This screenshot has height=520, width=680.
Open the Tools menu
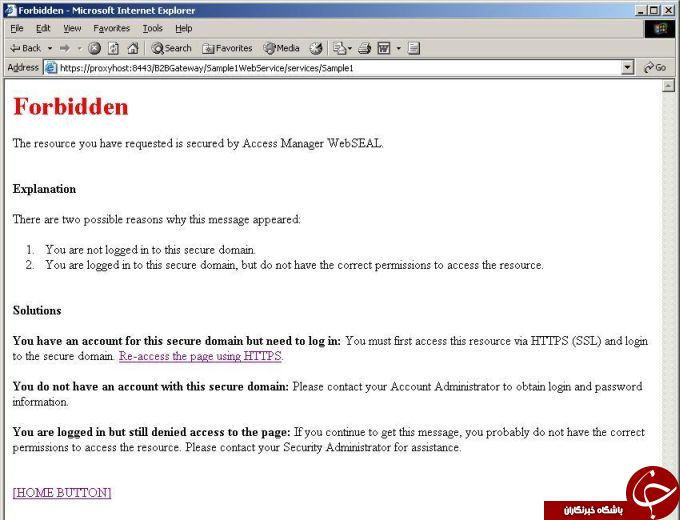[153, 29]
